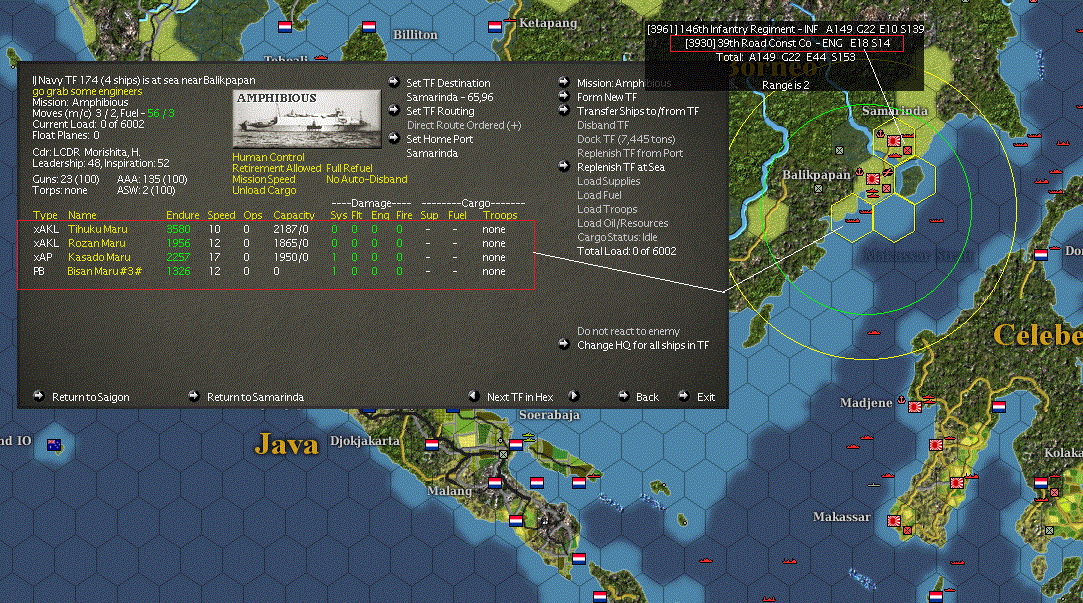Toggle the Human Control setting
Image resolution: width=1083 pixels, height=603 pixels.
[268, 157]
